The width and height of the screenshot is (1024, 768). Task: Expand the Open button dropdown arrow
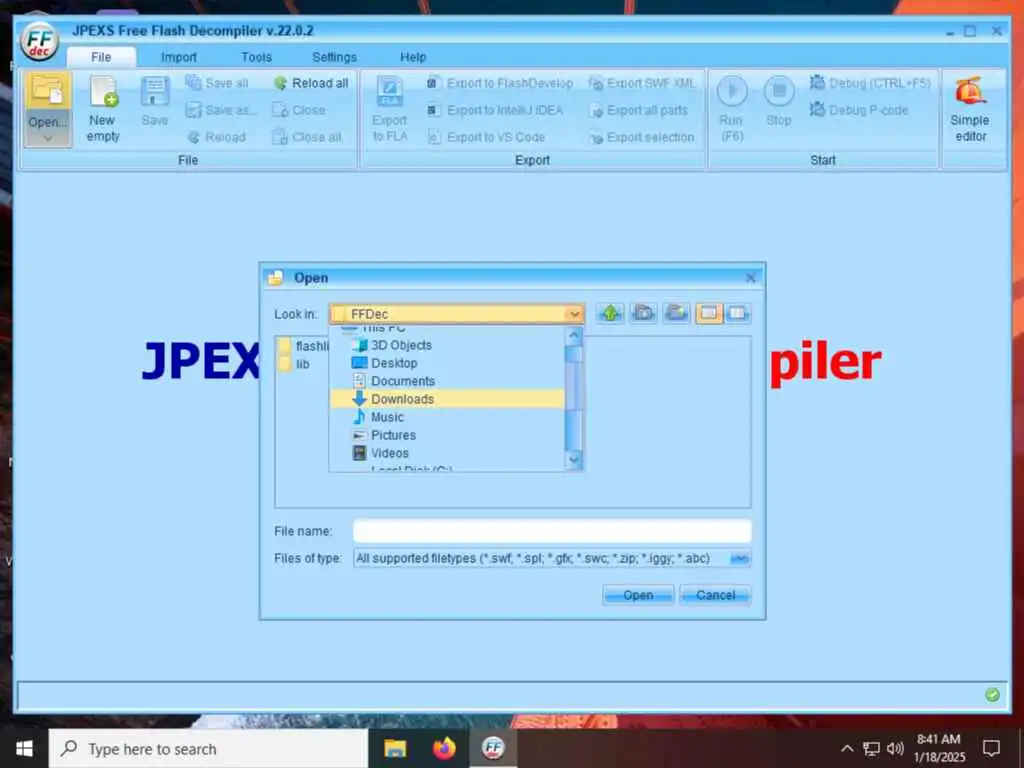[x=48, y=138]
